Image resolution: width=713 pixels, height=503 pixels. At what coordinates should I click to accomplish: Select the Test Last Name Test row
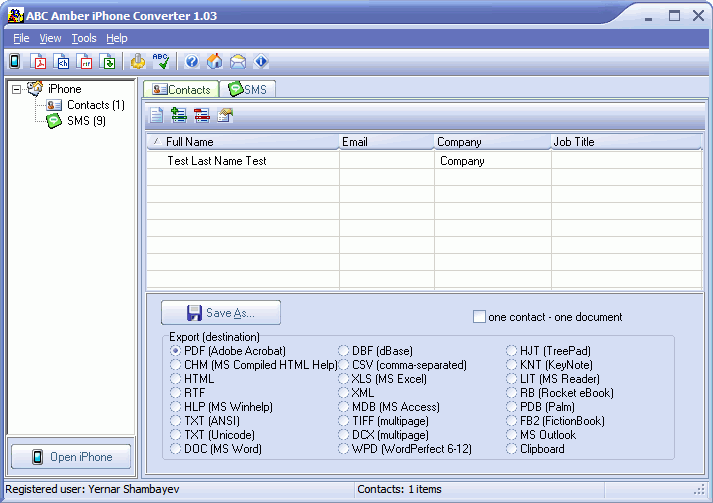[x=424, y=161]
